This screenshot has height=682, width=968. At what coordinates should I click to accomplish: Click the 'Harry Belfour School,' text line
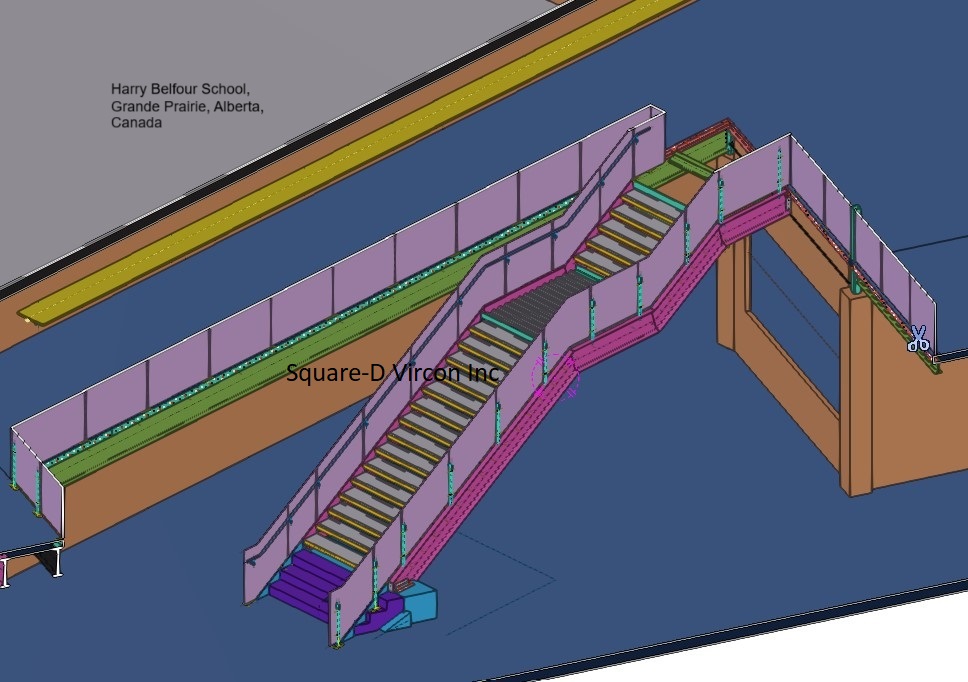(x=180, y=89)
